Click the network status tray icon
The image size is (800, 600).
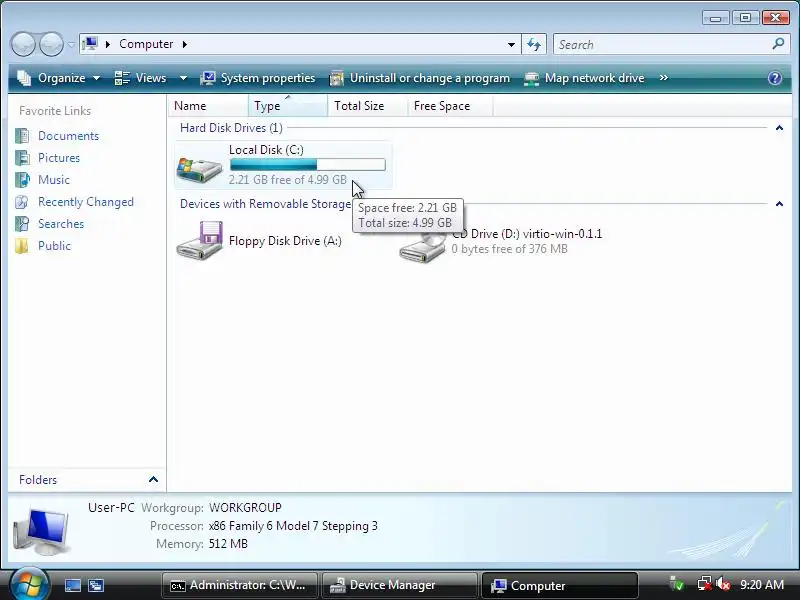pos(705,584)
